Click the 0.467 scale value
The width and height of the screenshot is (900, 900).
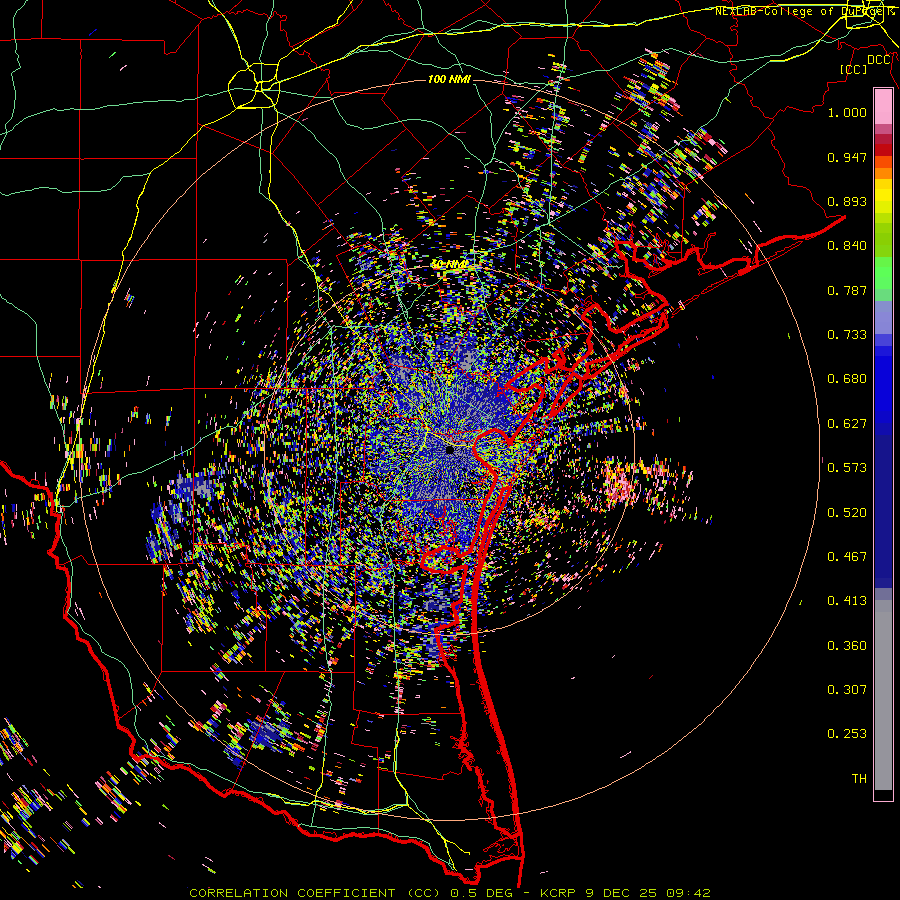tap(847, 557)
